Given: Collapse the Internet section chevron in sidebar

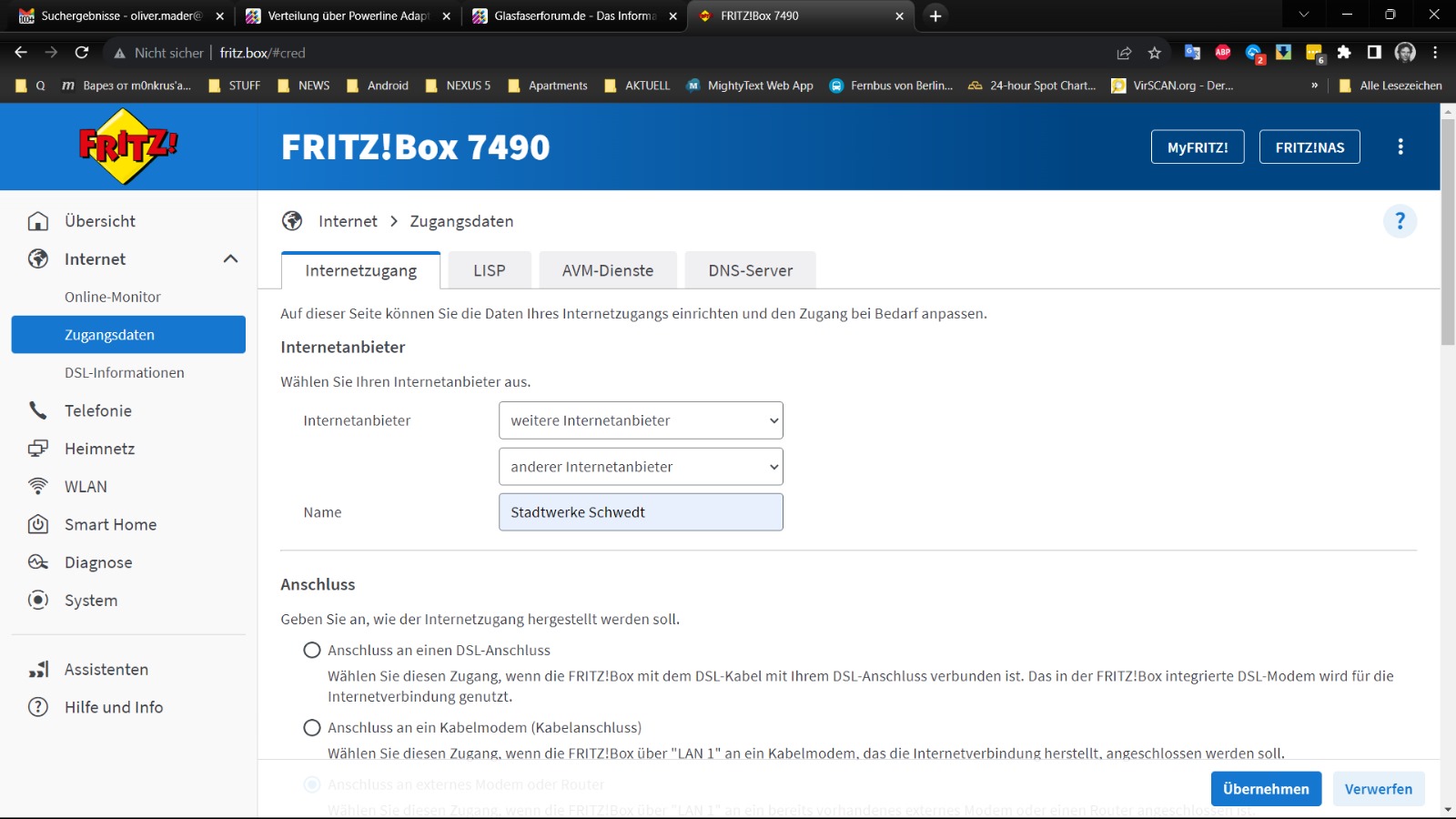Looking at the screenshot, I should (230, 259).
